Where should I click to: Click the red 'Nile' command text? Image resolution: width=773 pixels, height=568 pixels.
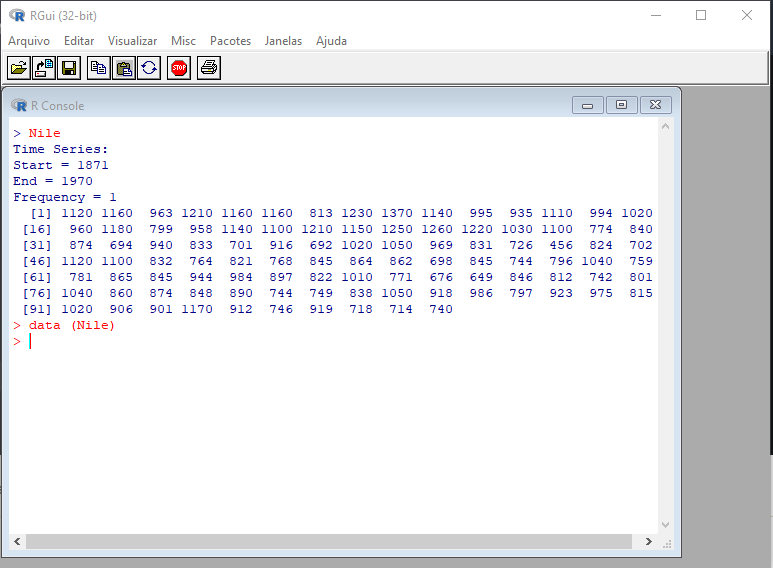[44, 133]
